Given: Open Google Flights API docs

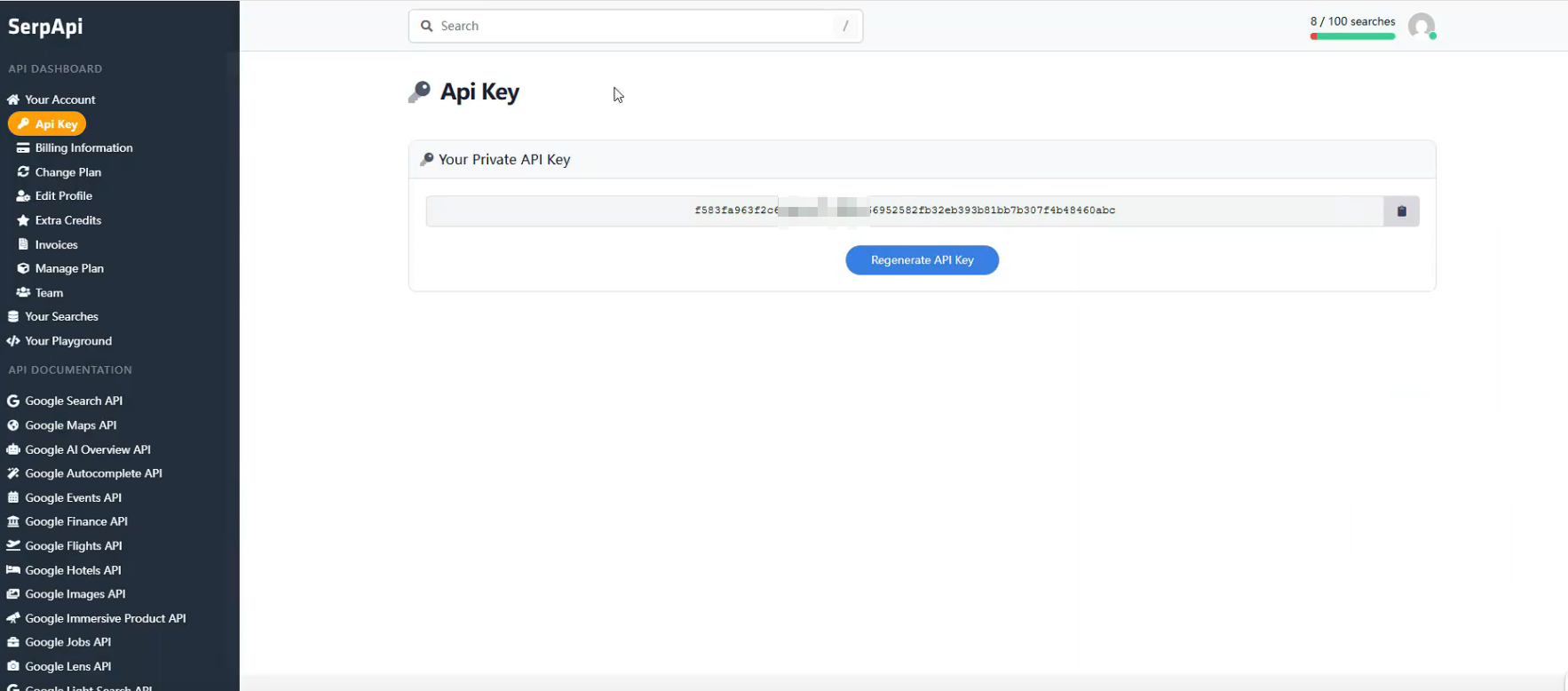Looking at the screenshot, I should [74, 546].
